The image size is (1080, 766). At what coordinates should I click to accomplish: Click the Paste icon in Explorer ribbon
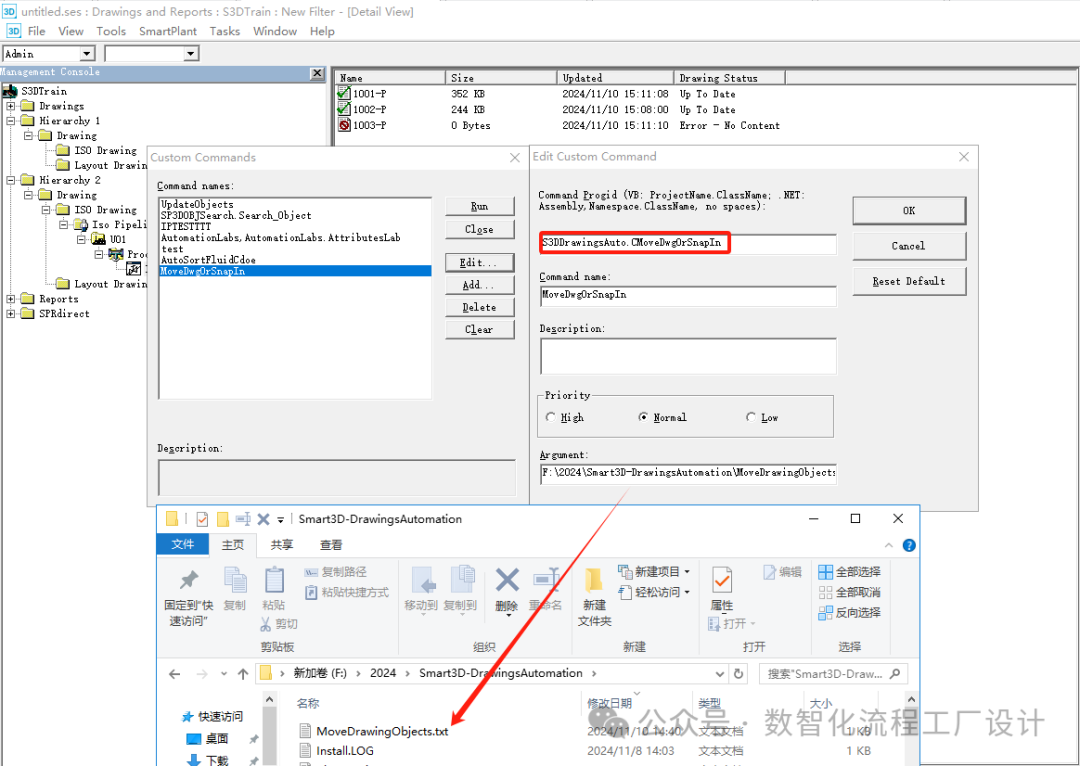click(x=274, y=580)
